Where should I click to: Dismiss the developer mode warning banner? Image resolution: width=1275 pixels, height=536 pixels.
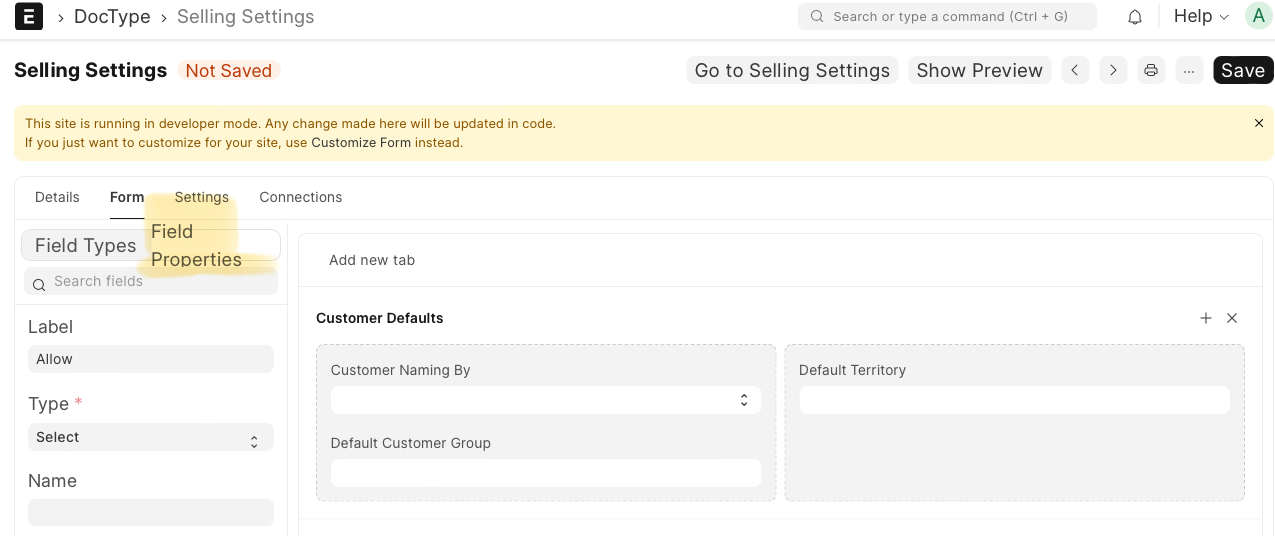click(x=1259, y=123)
